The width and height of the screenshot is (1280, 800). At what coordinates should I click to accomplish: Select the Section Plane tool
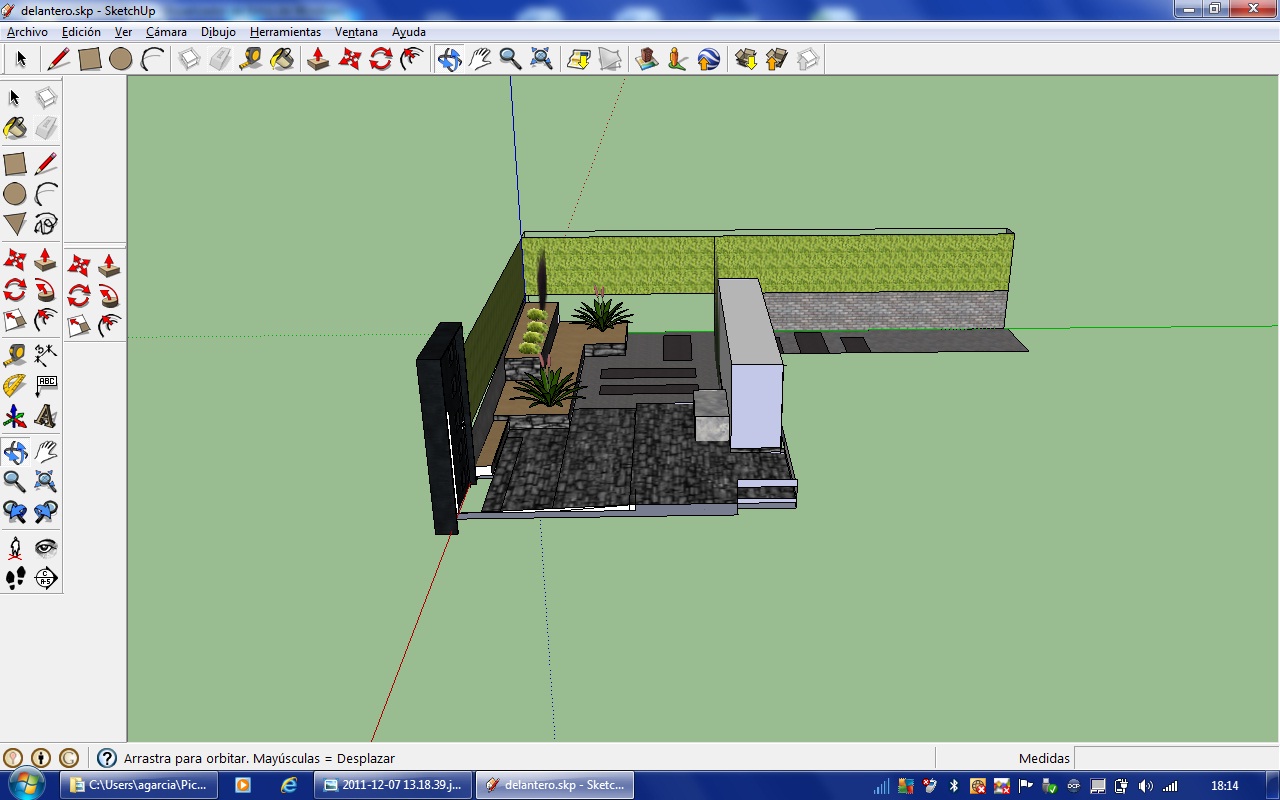click(46, 578)
